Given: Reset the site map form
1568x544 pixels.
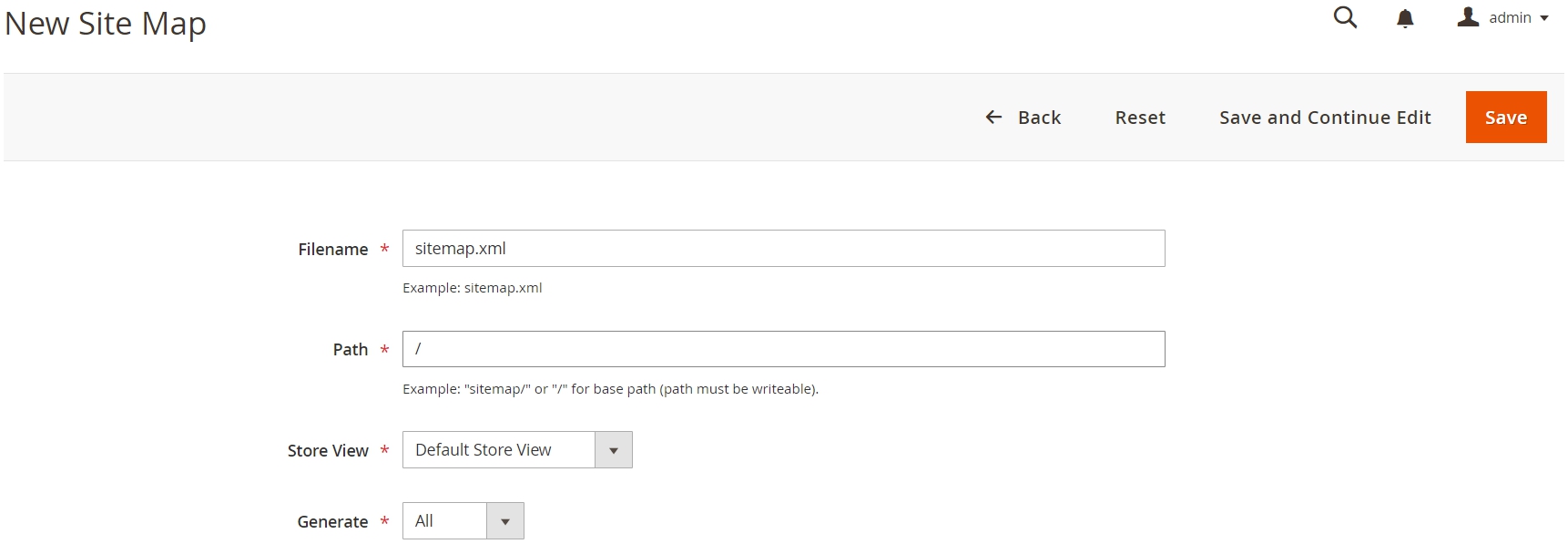Looking at the screenshot, I should (x=1140, y=117).
